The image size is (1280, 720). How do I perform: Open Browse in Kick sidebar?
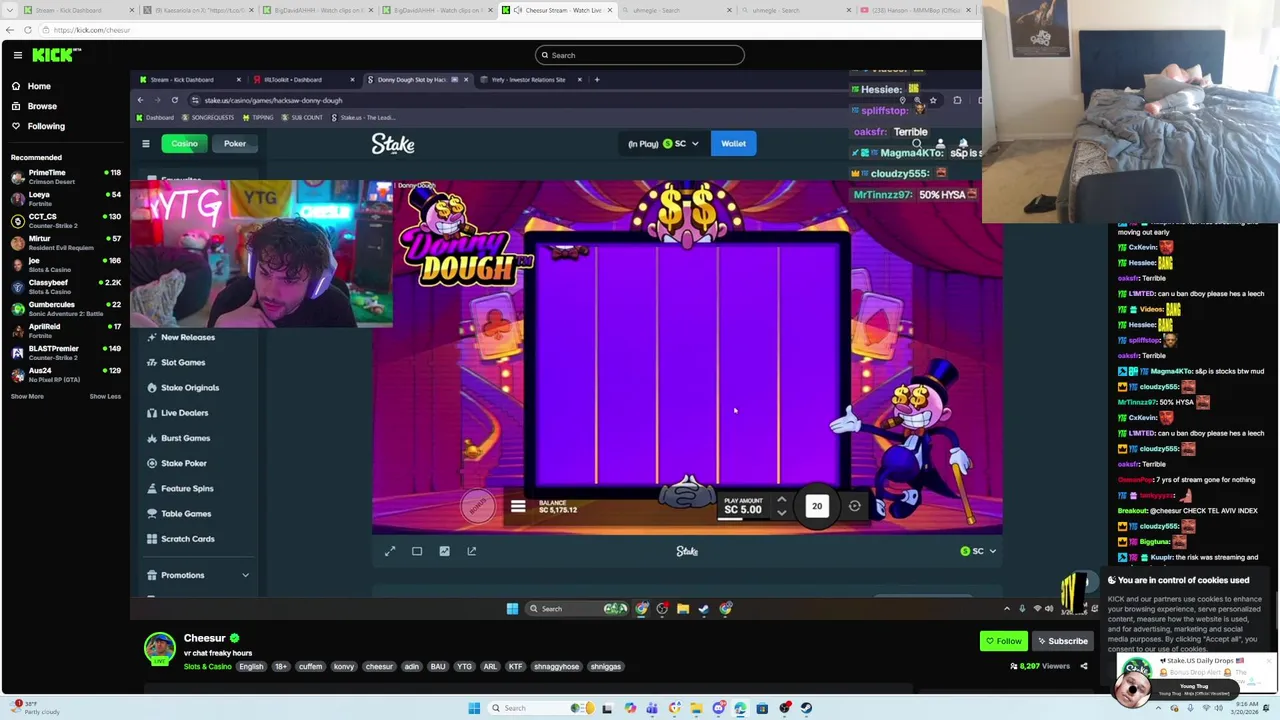point(42,106)
